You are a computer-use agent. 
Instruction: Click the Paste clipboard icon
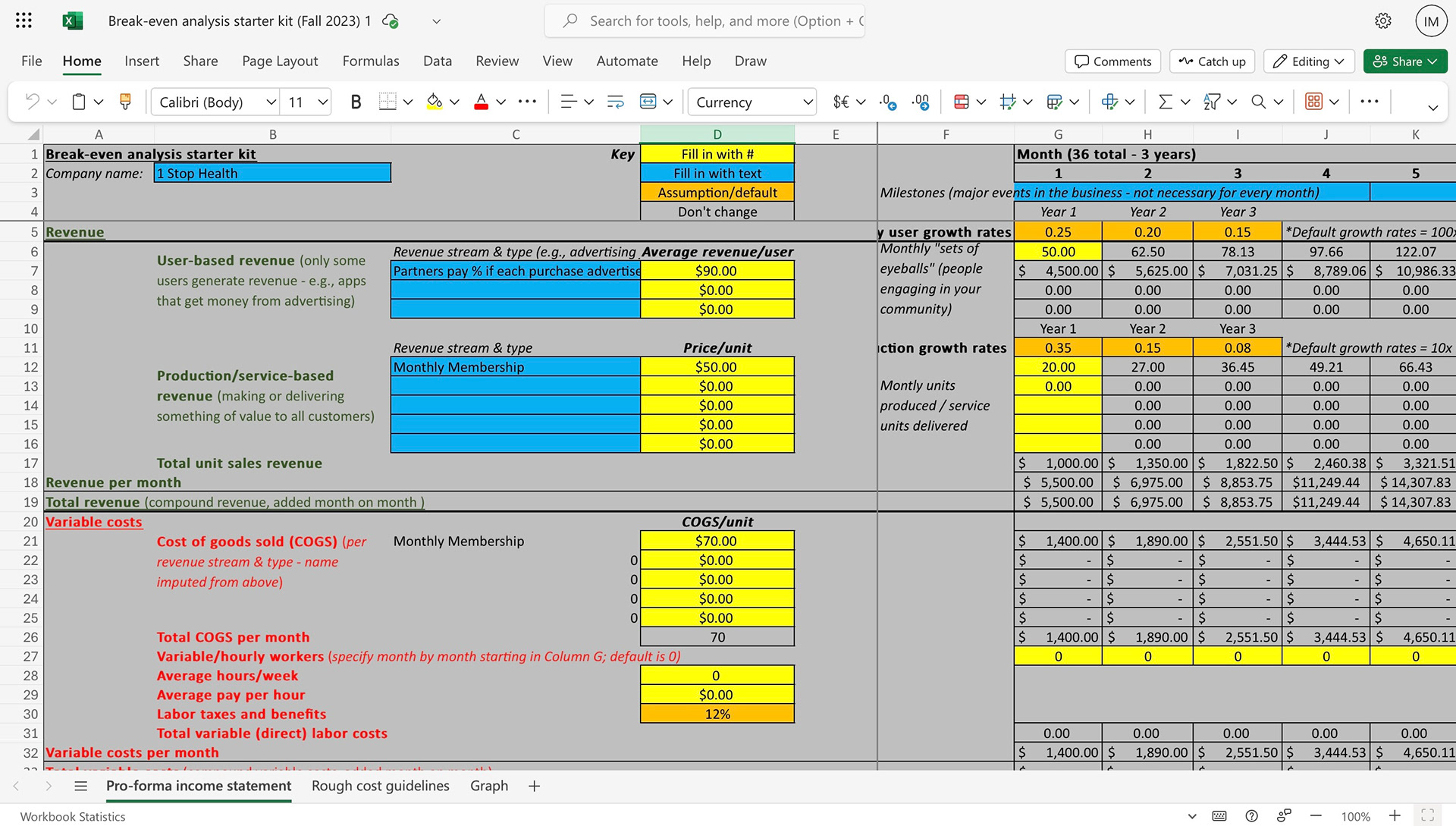(x=78, y=102)
